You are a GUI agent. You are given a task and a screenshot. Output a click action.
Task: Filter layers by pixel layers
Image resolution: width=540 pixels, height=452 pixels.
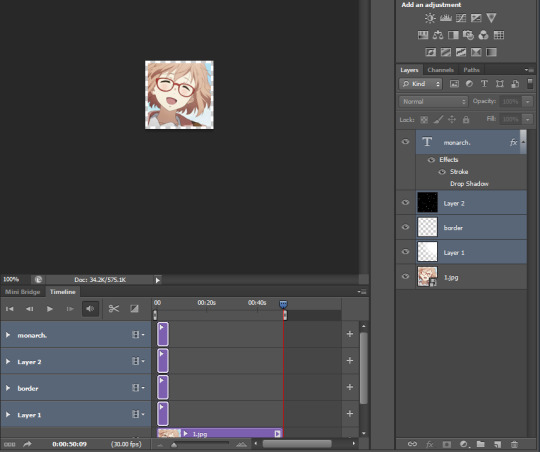click(454, 84)
